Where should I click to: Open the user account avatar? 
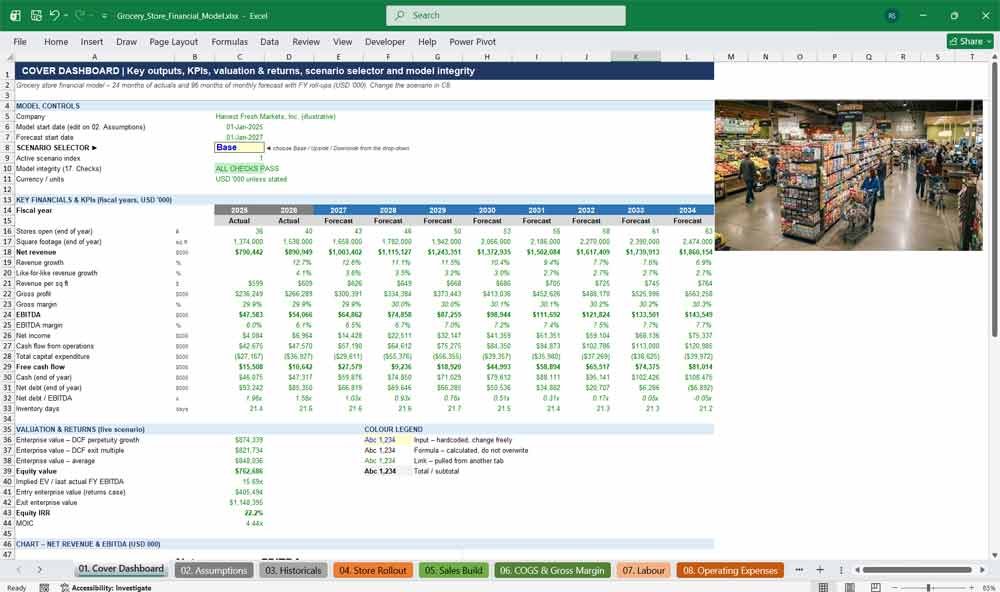coord(892,16)
